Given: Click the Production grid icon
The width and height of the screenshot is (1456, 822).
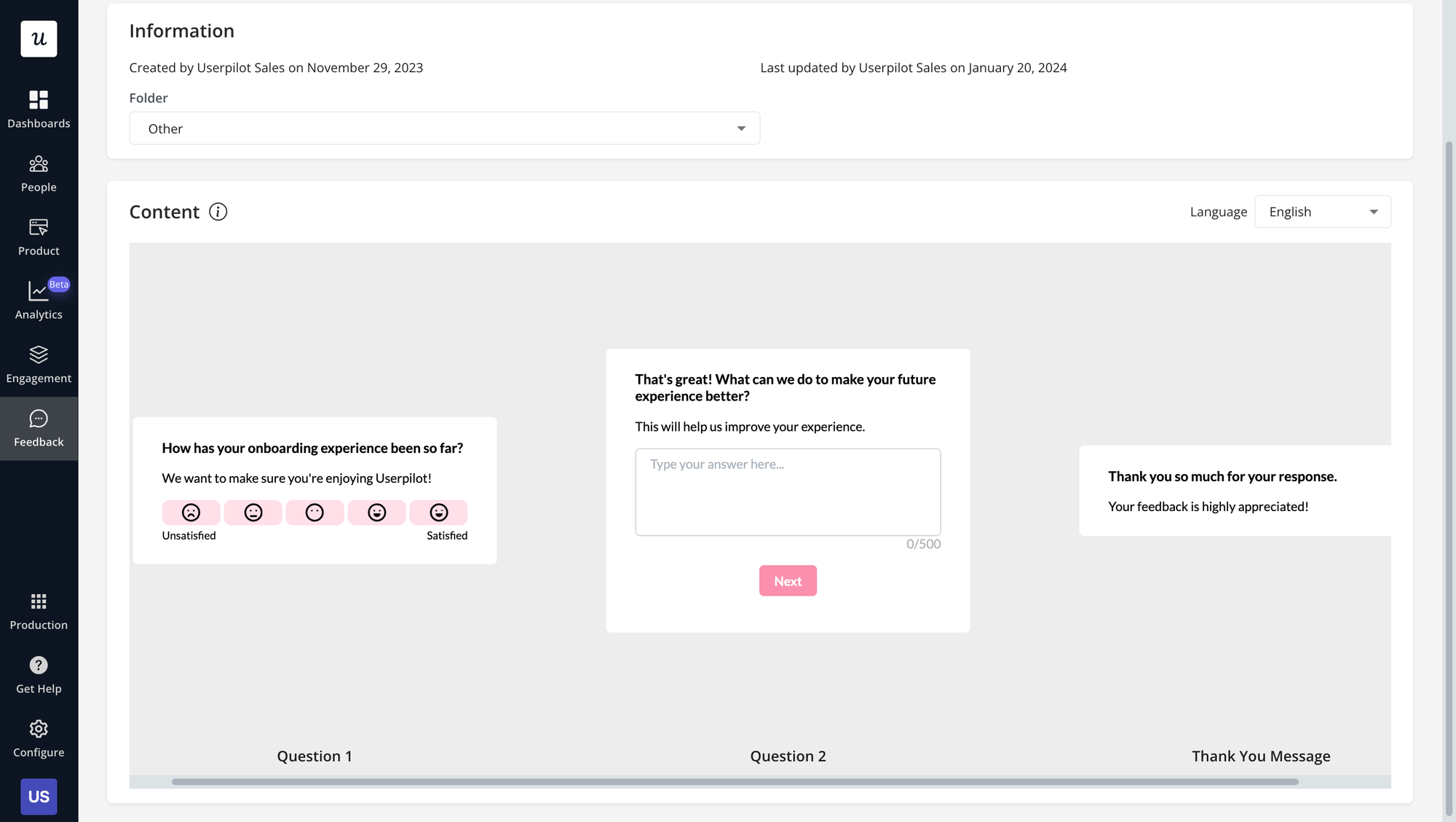Looking at the screenshot, I should (39, 609).
